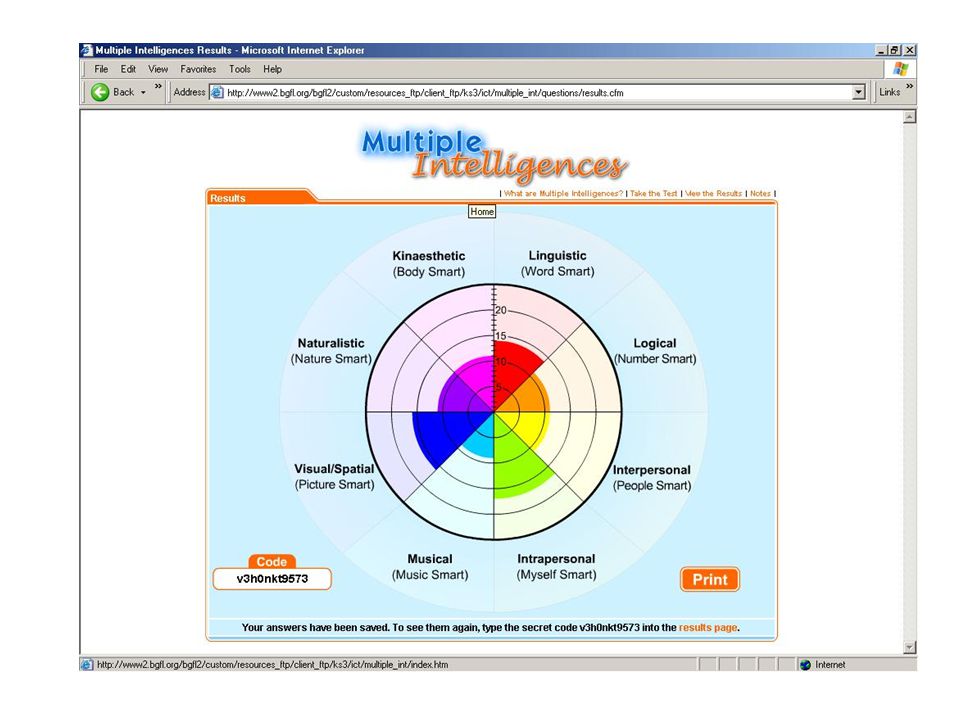Click the 'Interpersonal' label text

(x=651, y=470)
